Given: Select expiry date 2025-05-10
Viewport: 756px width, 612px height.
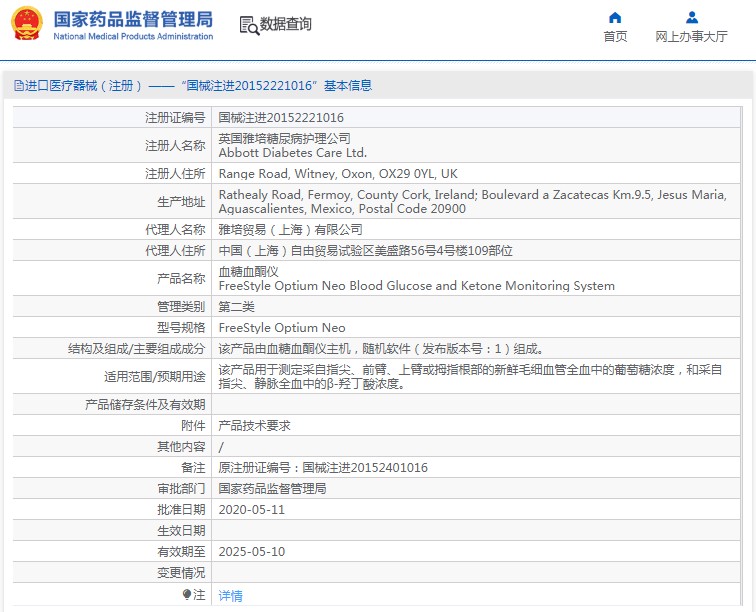Looking at the screenshot, I should (252, 552).
